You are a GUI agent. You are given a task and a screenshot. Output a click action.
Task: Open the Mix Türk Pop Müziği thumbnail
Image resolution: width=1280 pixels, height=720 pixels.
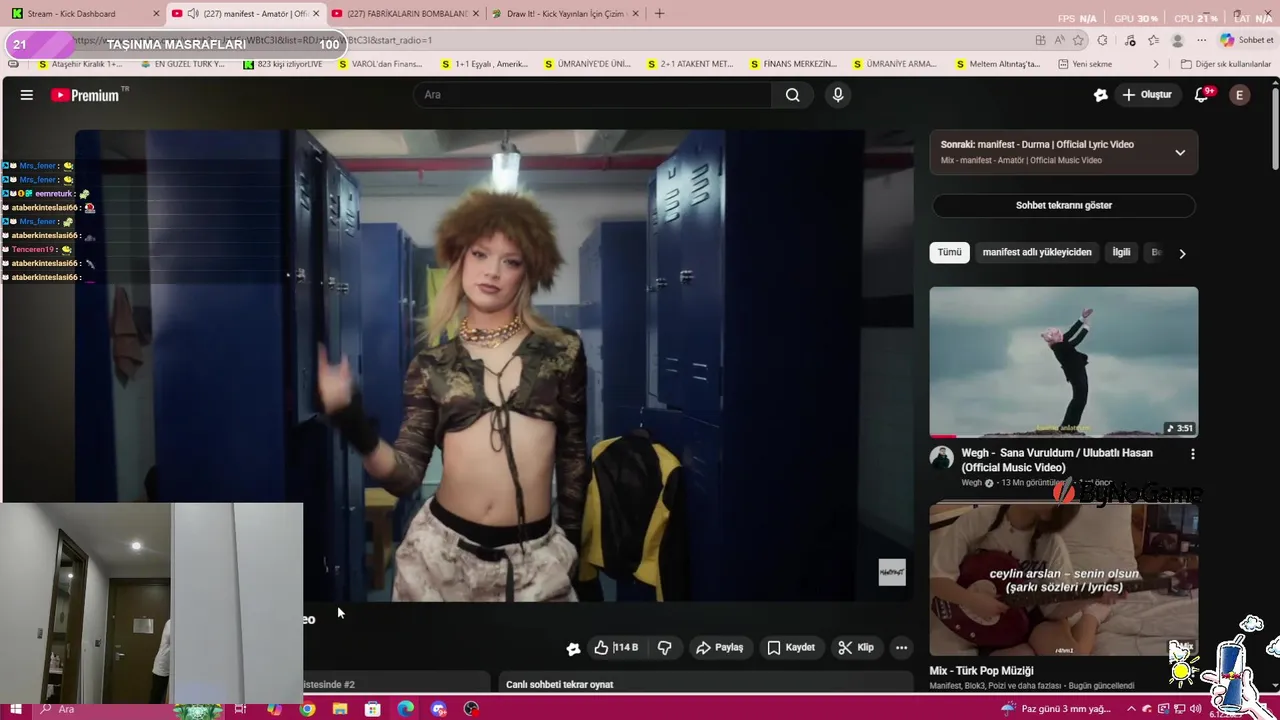click(1064, 579)
